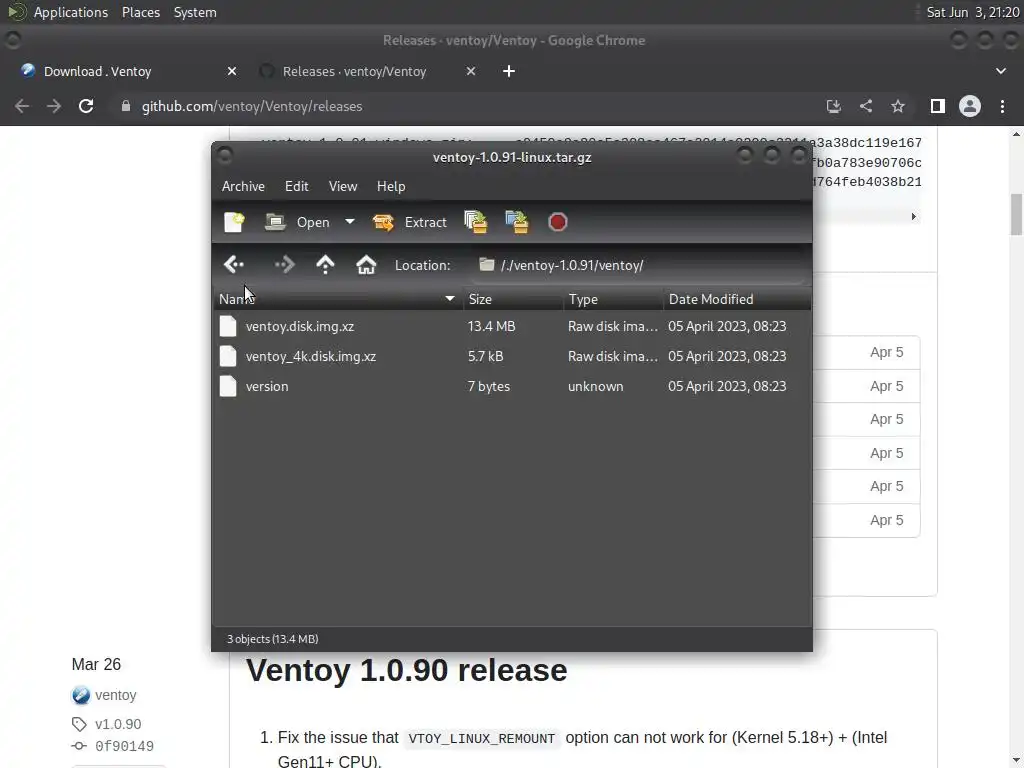Go forward in archive location history
Viewport: 1024px width, 768px height.
[x=285, y=264]
